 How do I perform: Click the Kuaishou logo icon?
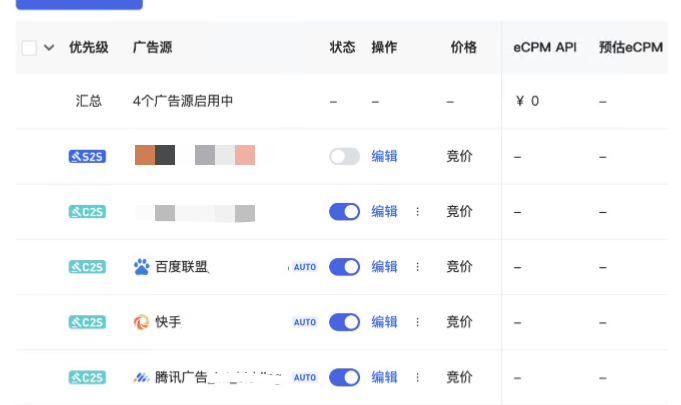coord(142,322)
